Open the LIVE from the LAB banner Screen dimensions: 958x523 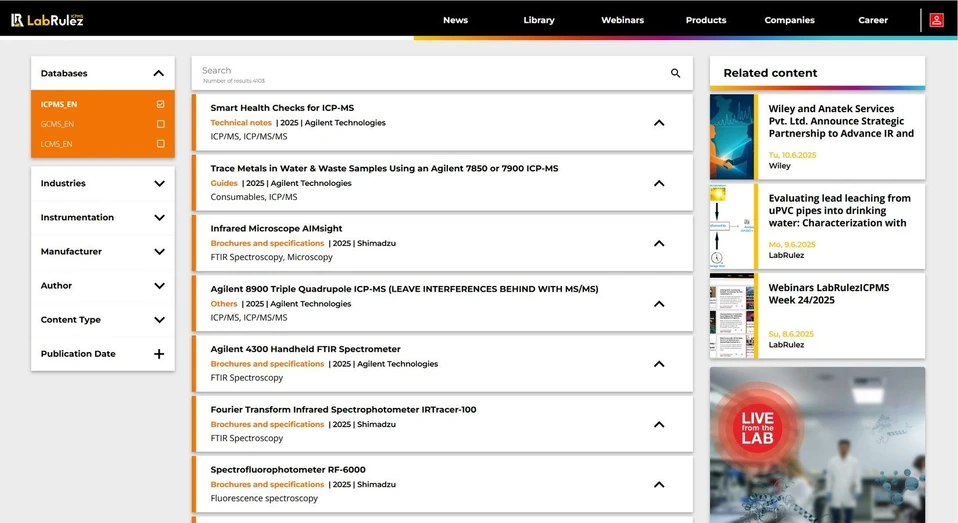click(x=817, y=445)
